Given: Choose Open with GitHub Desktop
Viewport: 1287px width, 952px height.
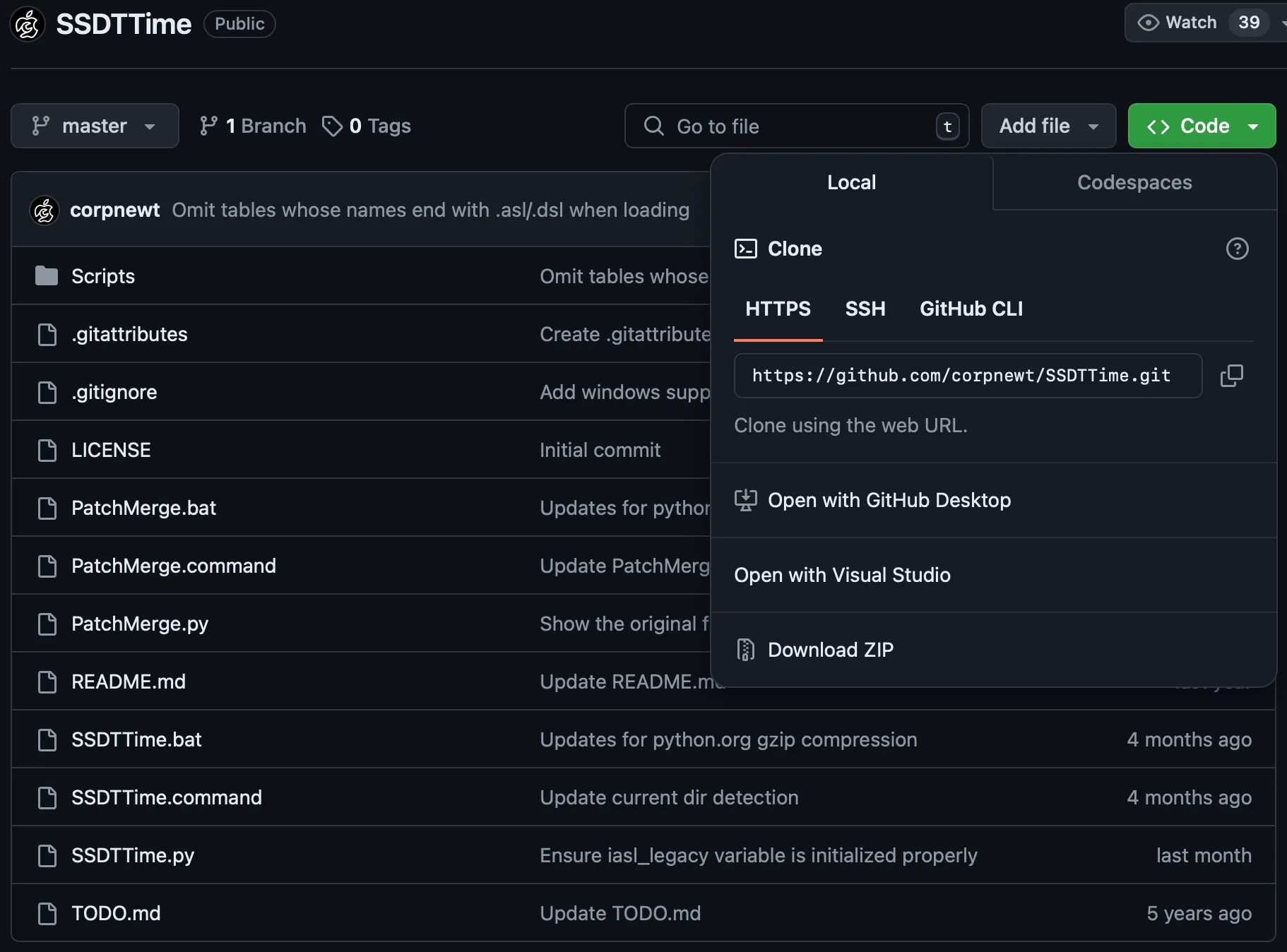Looking at the screenshot, I should pyautogui.click(x=993, y=500).
